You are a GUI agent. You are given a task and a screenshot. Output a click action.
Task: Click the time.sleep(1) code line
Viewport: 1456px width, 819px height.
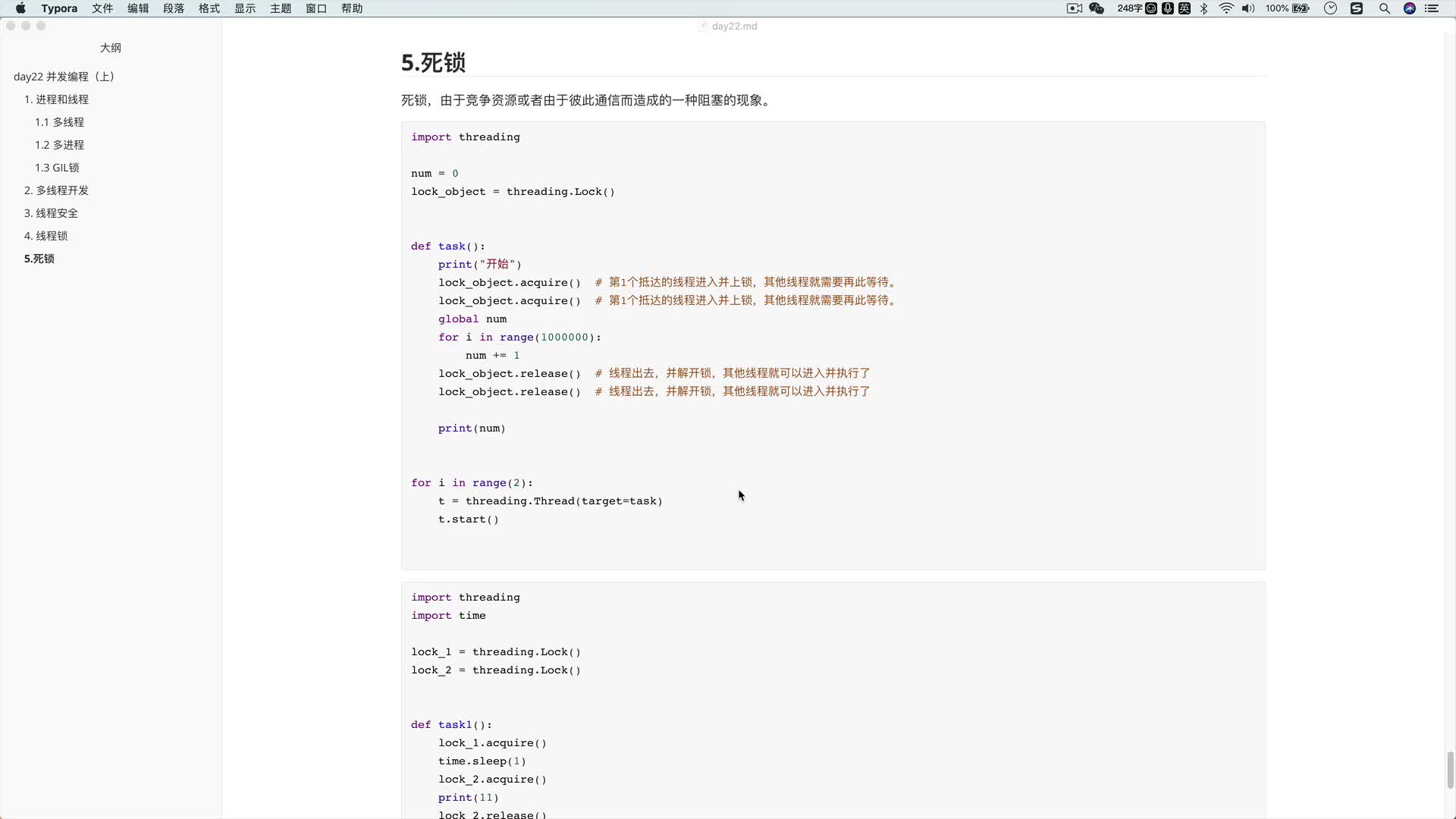(482, 761)
